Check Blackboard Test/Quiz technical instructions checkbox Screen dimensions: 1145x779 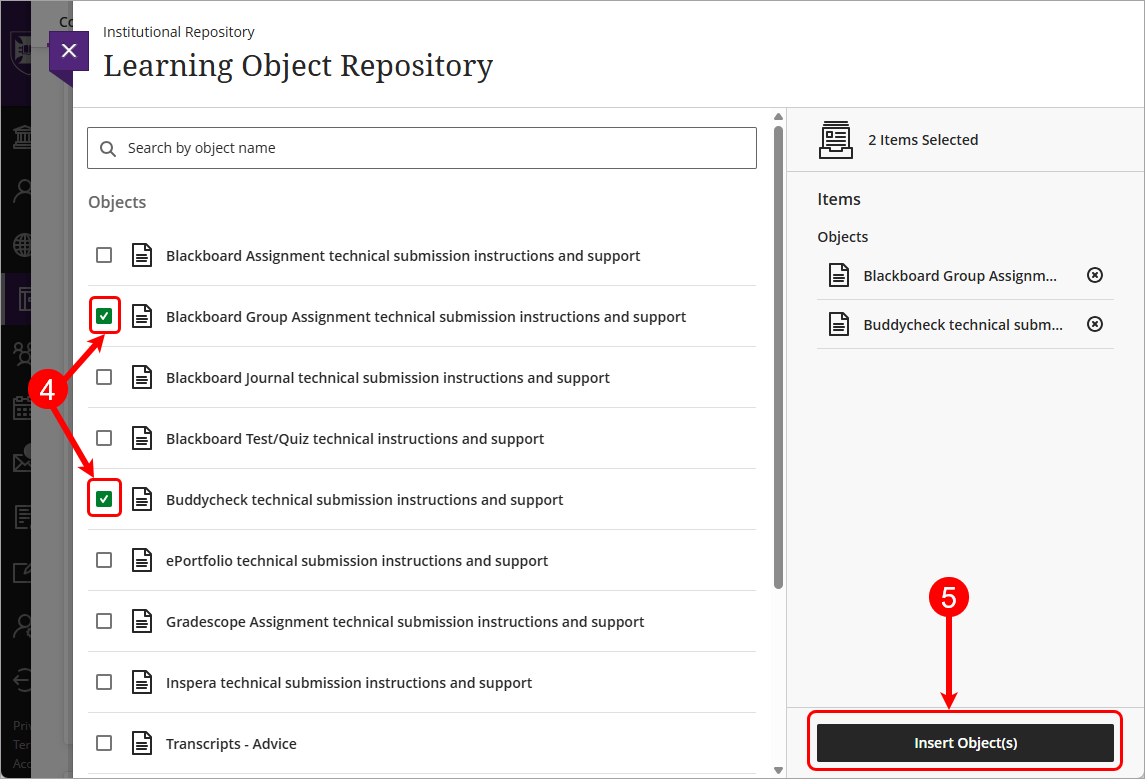tap(104, 438)
